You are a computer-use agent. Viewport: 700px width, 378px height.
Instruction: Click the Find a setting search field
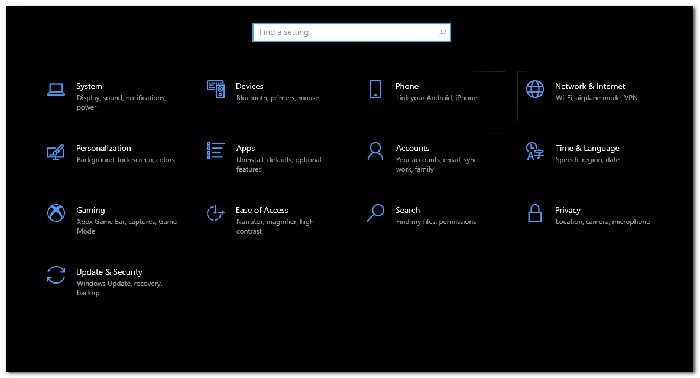351,33
